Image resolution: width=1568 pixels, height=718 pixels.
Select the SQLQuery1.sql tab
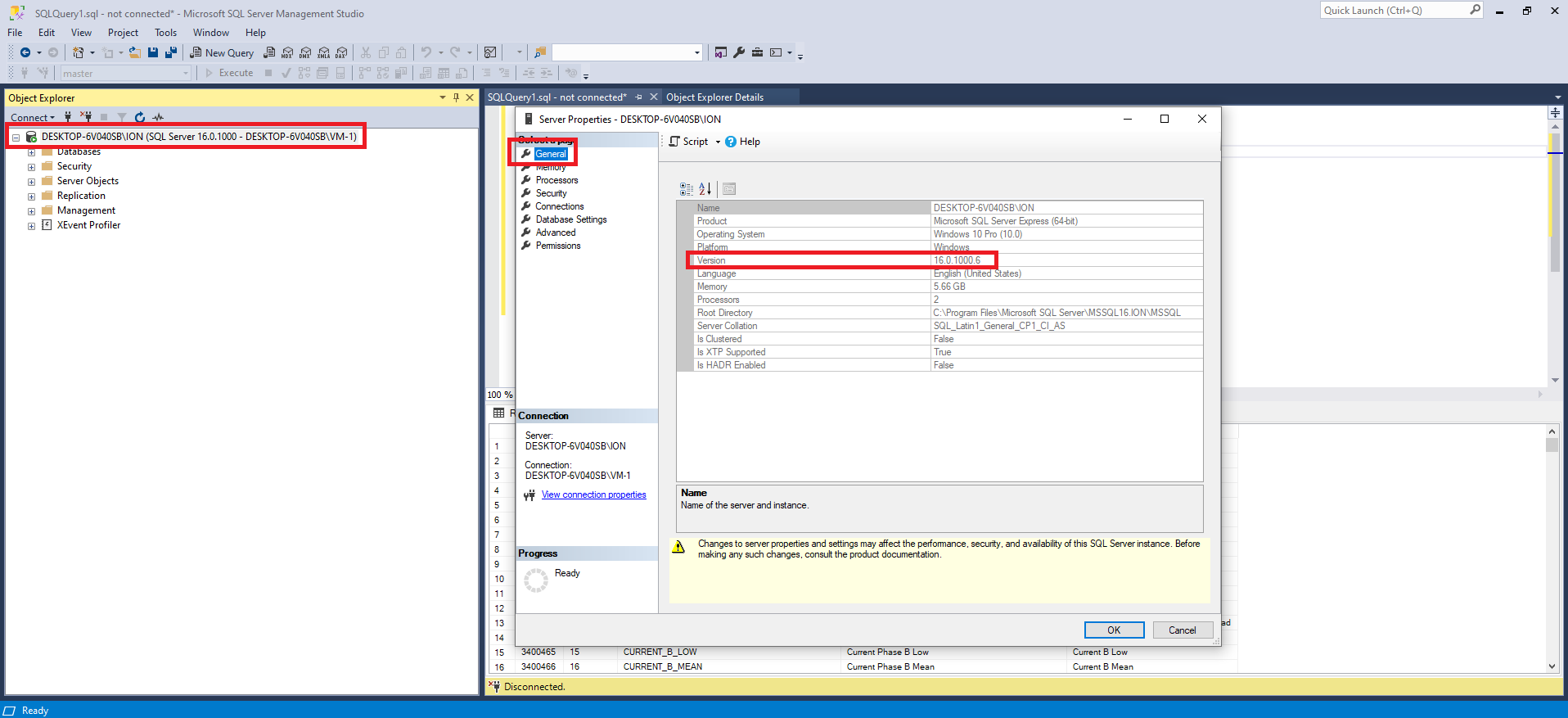click(557, 97)
